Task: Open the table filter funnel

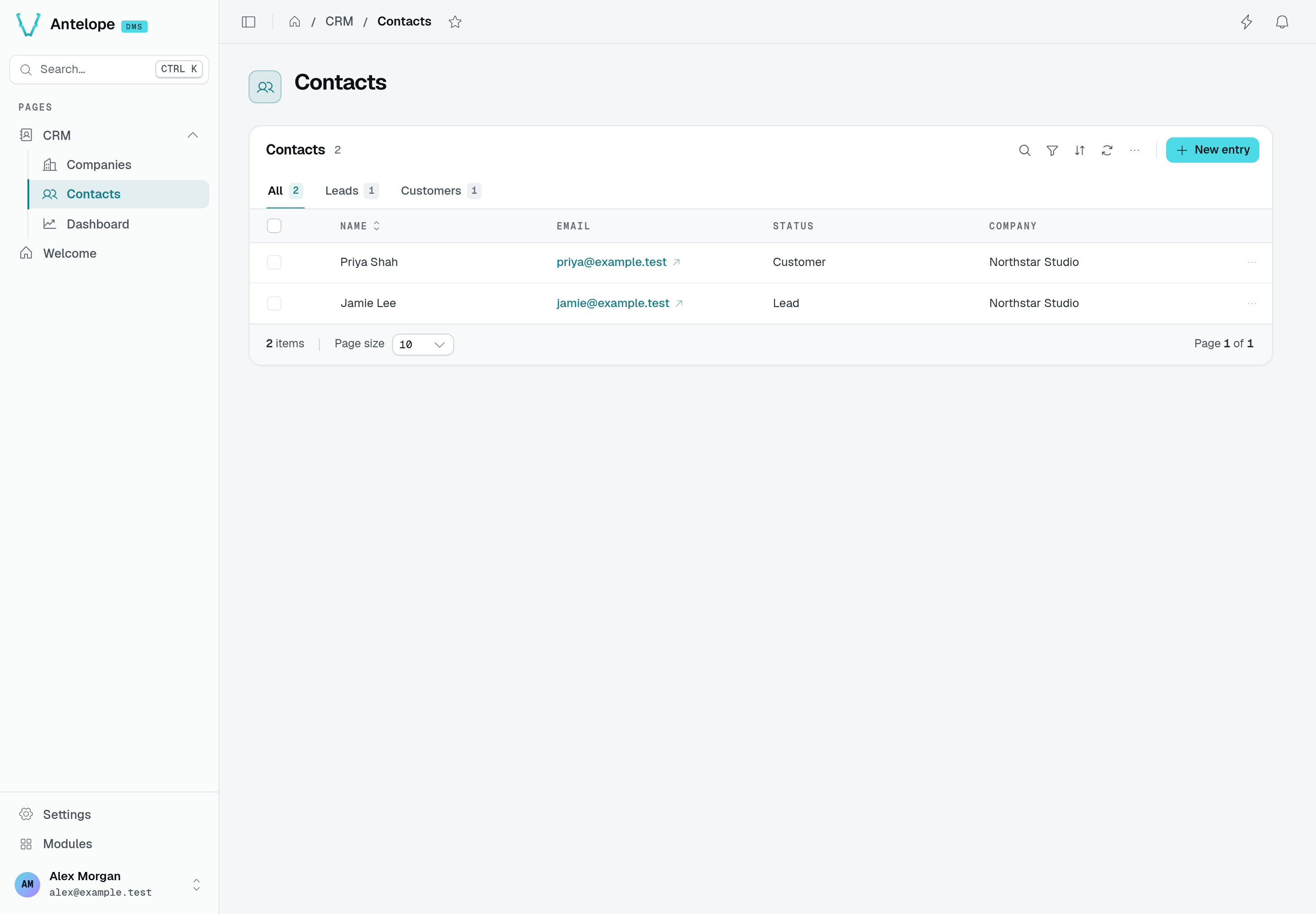Action: click(1052, 150)
